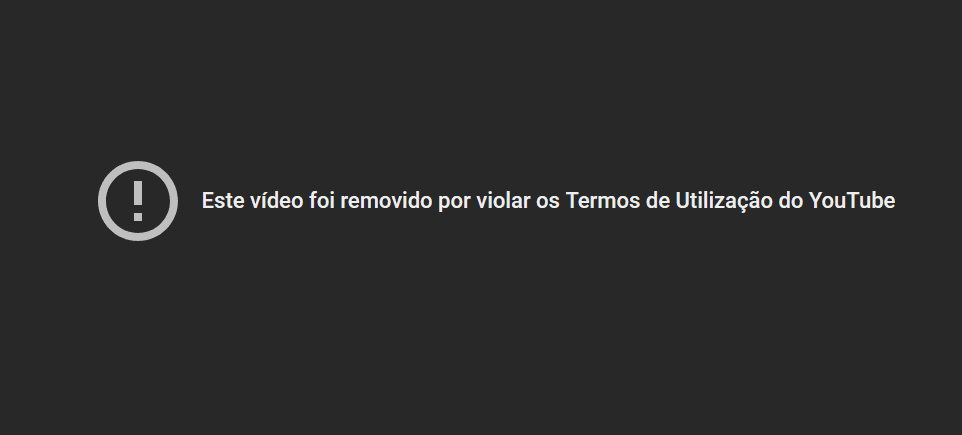Click the word "violar" in the error text

click(503, 201)
